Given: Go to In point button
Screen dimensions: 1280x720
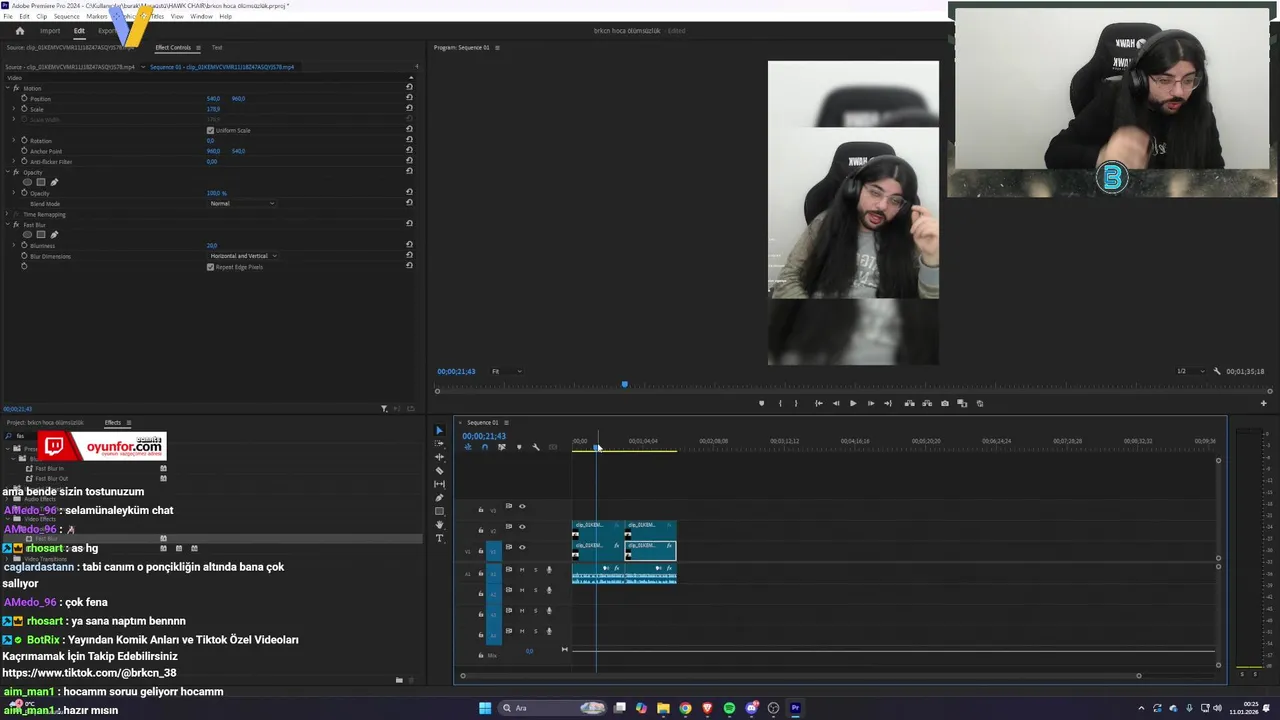Looking at the screenshot, I should point(819,403).
